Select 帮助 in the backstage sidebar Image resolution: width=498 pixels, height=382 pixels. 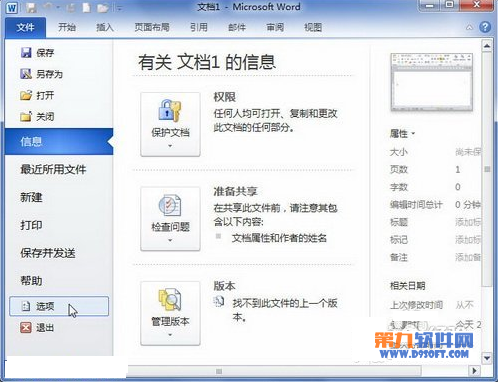31,281
